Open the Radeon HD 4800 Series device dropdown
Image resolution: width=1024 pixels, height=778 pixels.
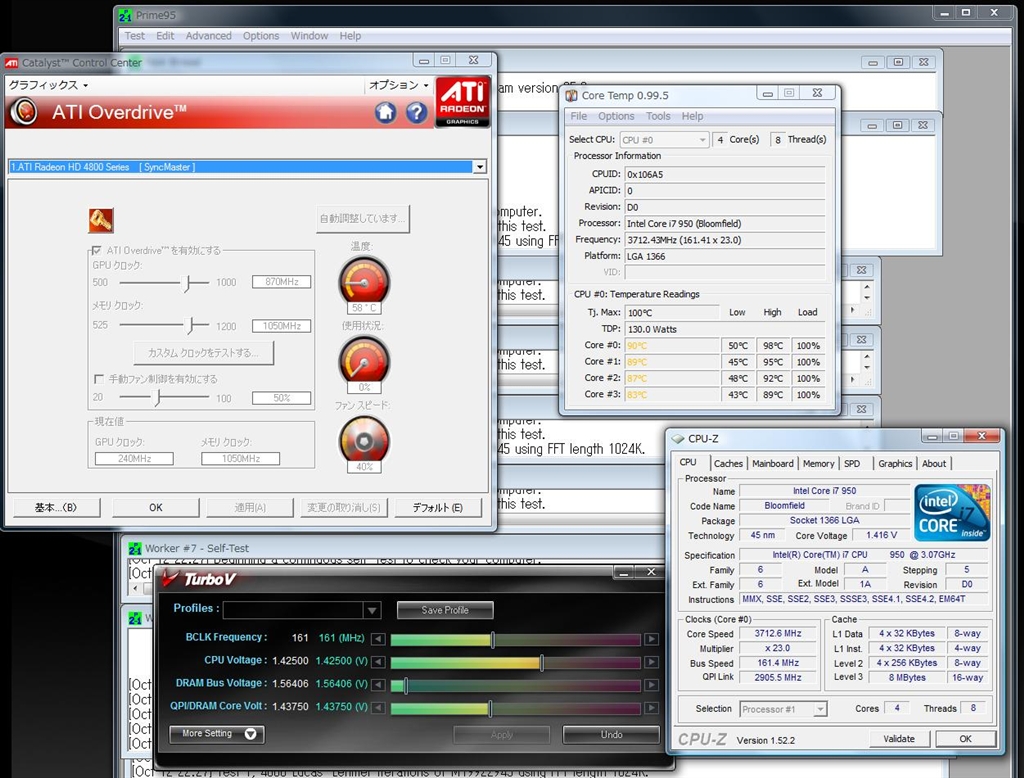(480, 167)
